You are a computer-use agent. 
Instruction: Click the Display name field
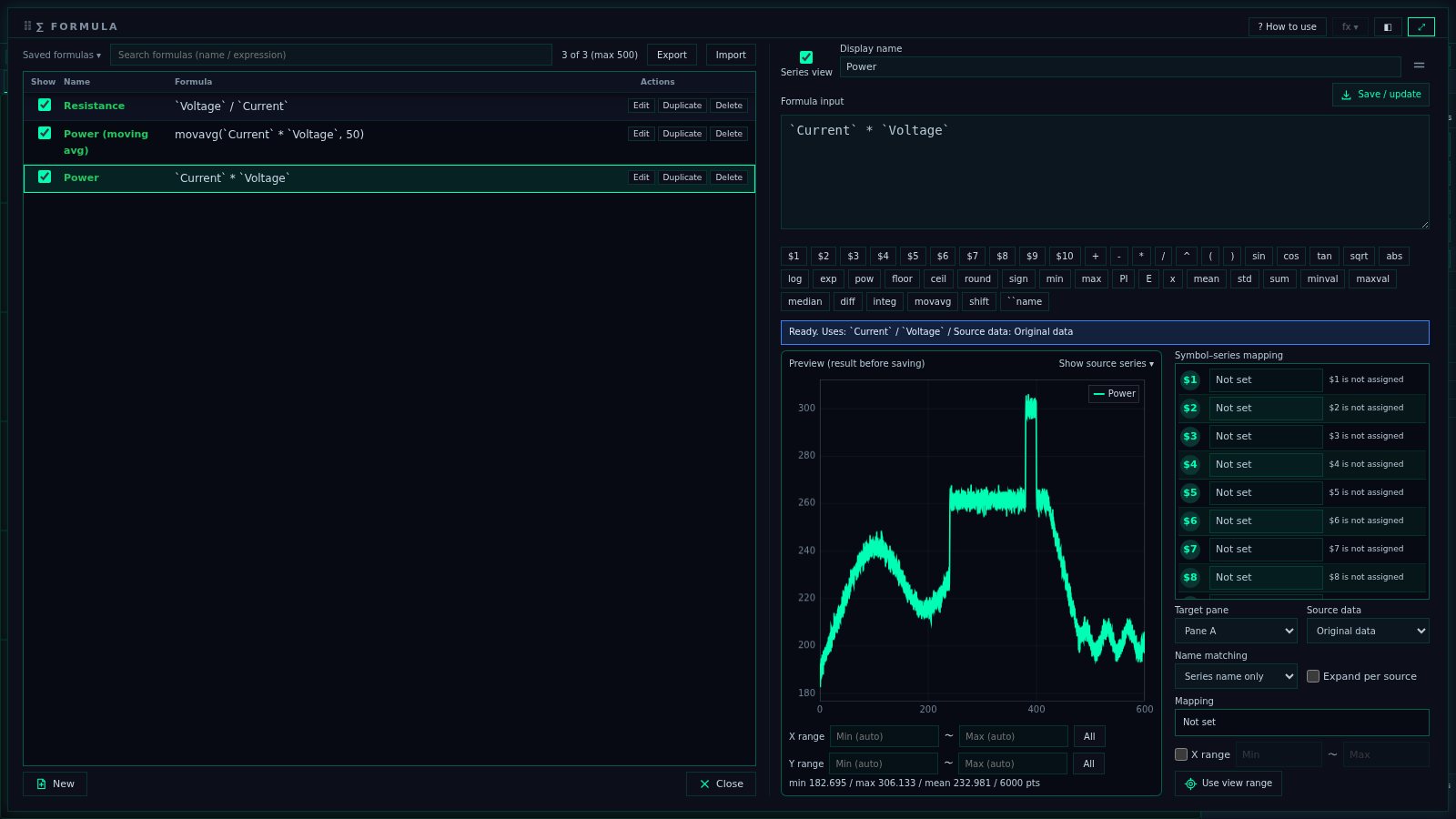point(1120,67)
